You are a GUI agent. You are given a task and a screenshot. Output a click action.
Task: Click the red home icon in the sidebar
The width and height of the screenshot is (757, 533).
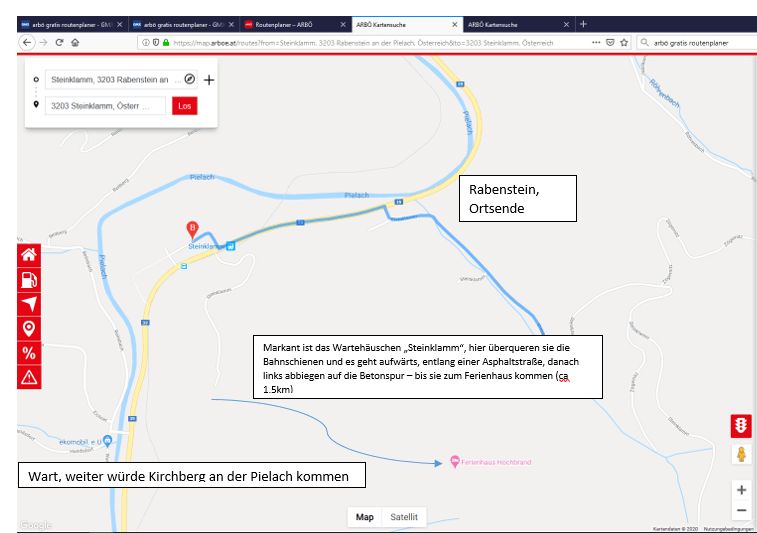(29, 255)
